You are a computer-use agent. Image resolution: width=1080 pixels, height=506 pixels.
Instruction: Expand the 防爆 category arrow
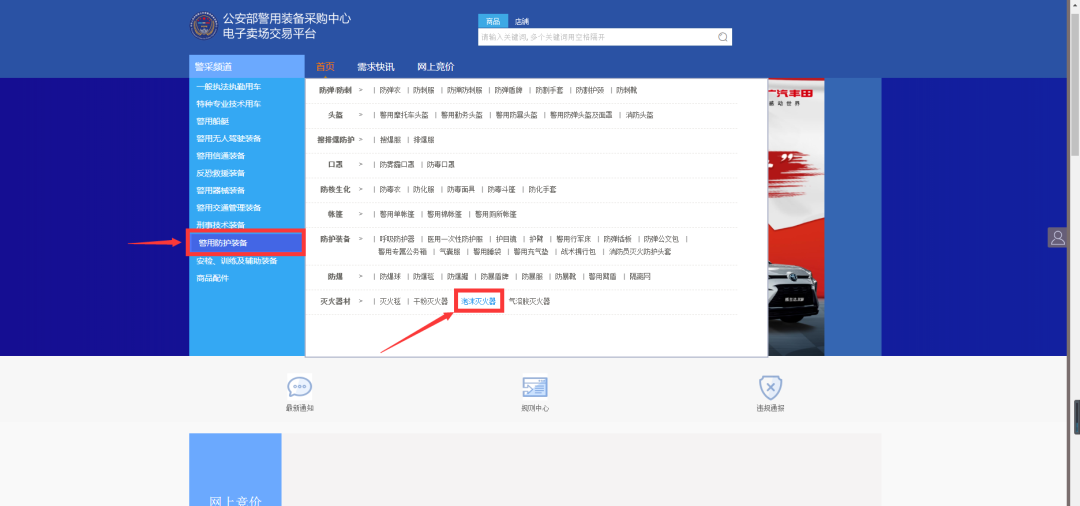coord(361,276)
